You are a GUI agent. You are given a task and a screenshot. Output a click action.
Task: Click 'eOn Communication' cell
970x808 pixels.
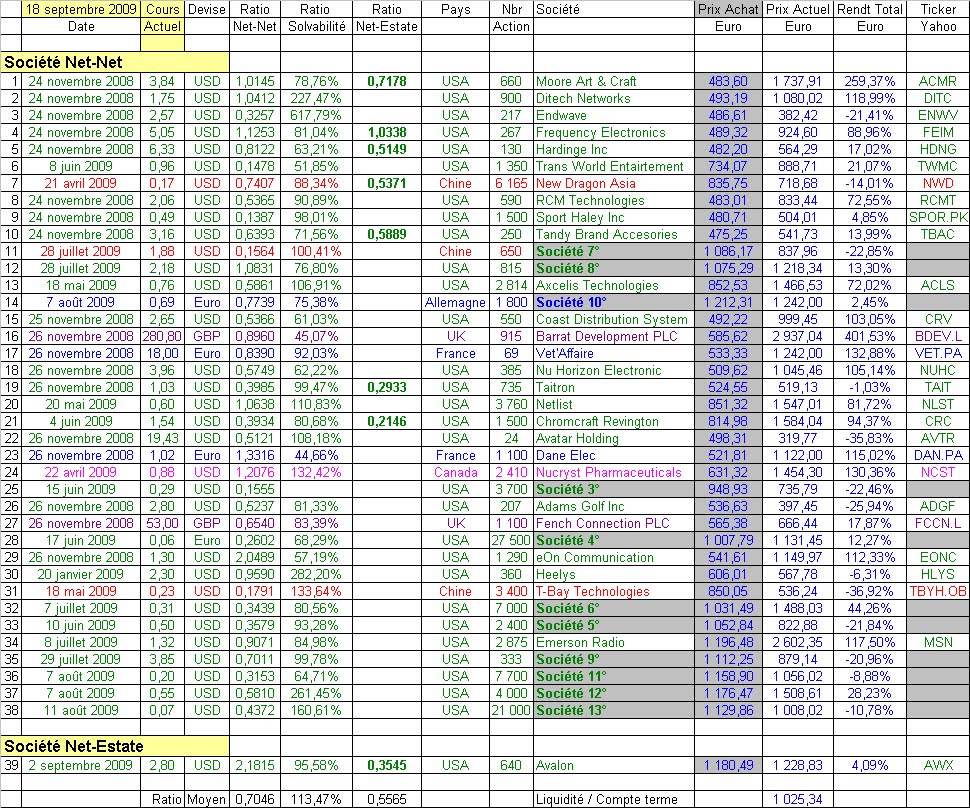pyautogui.click(x=614, y=557)
